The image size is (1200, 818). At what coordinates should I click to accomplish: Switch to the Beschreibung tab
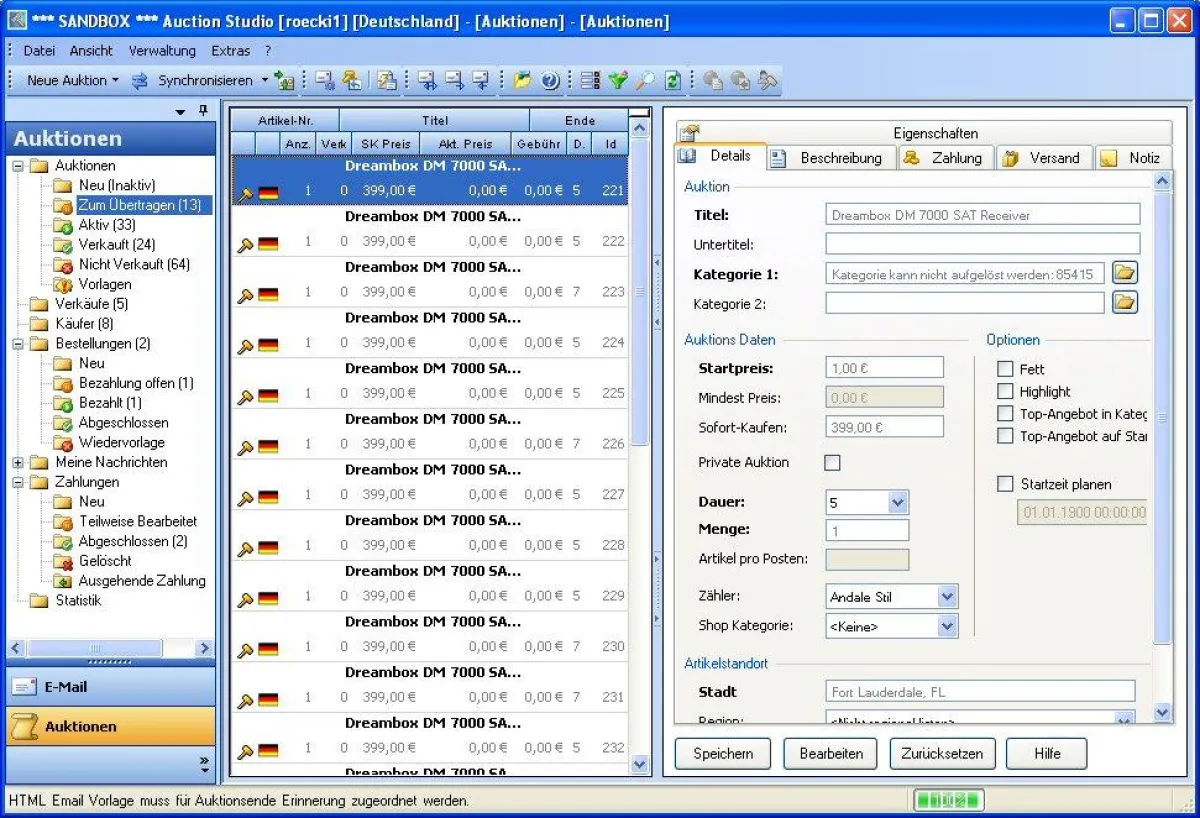point(840,158)
